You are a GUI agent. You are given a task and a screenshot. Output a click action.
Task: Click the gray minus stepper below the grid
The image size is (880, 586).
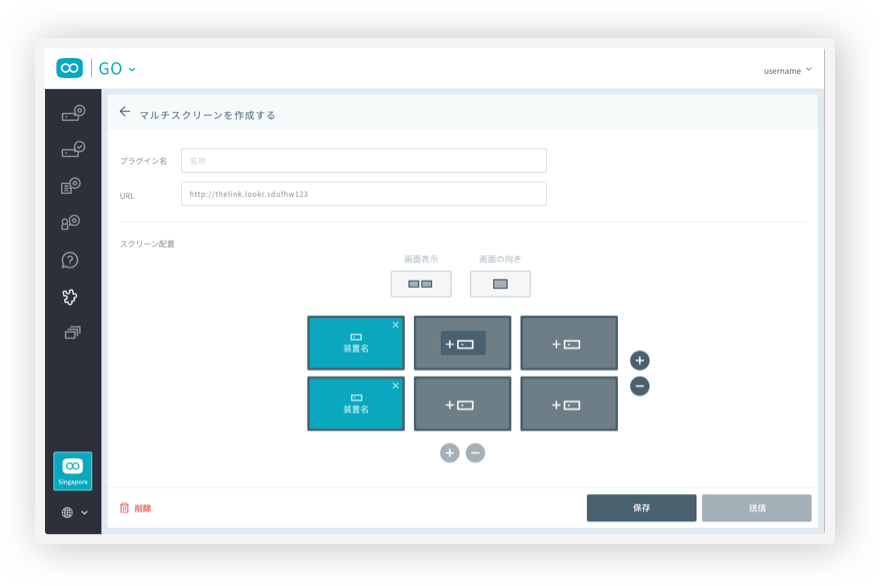(x=476, y=453)
